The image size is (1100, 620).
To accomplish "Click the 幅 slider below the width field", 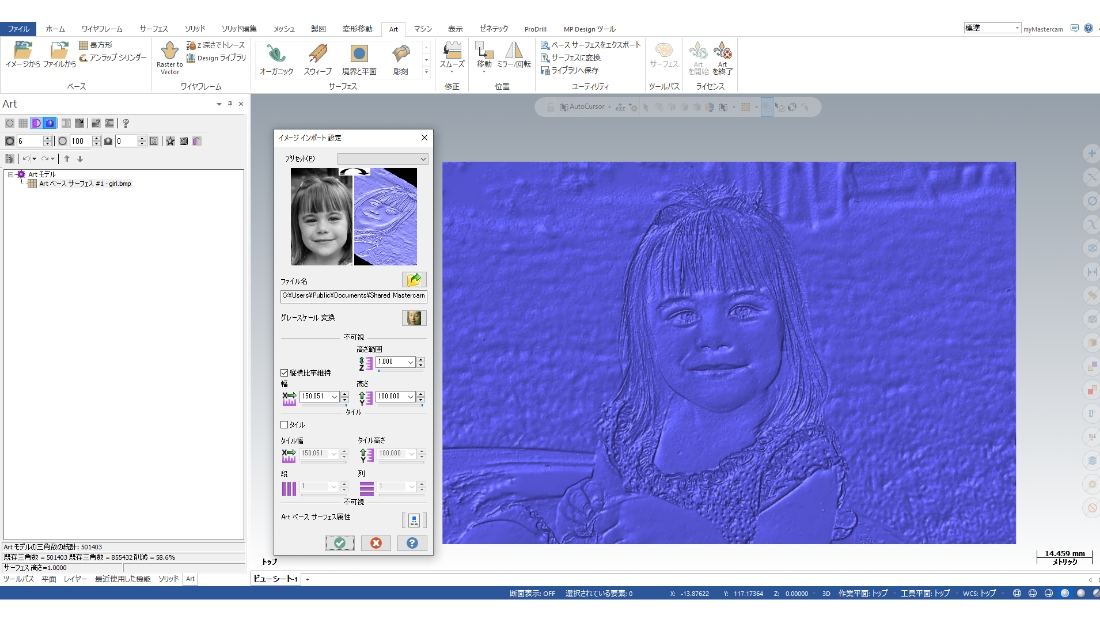I will [x=323, y=405].
